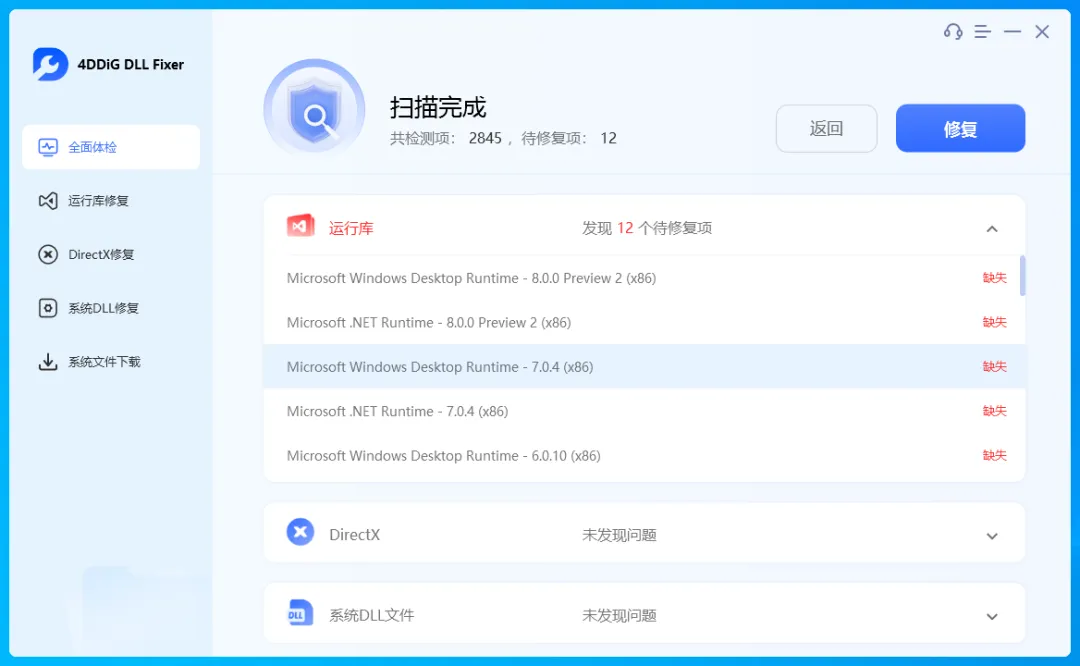
Task: Expand the DirectX results section
Action: (x=992, y=536)
